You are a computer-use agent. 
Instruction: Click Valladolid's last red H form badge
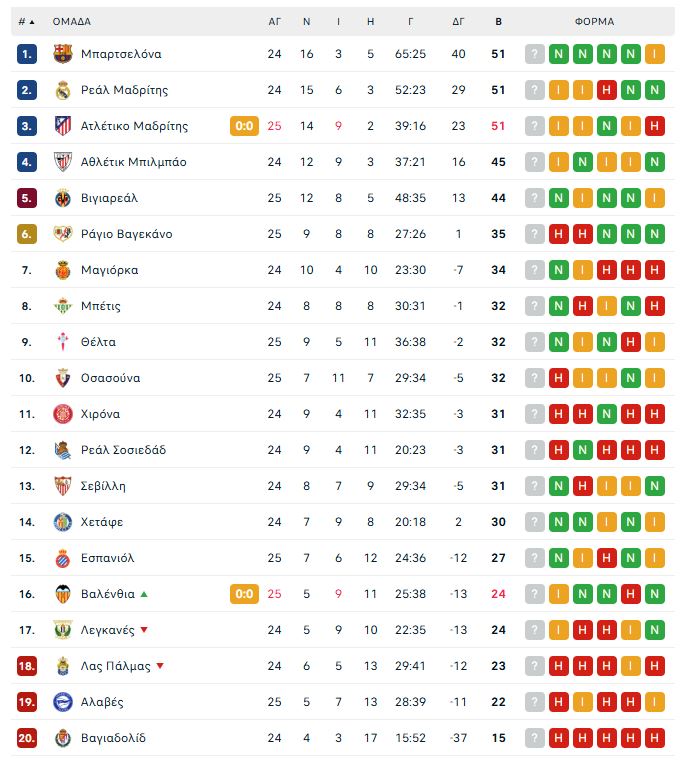(655, 738)
